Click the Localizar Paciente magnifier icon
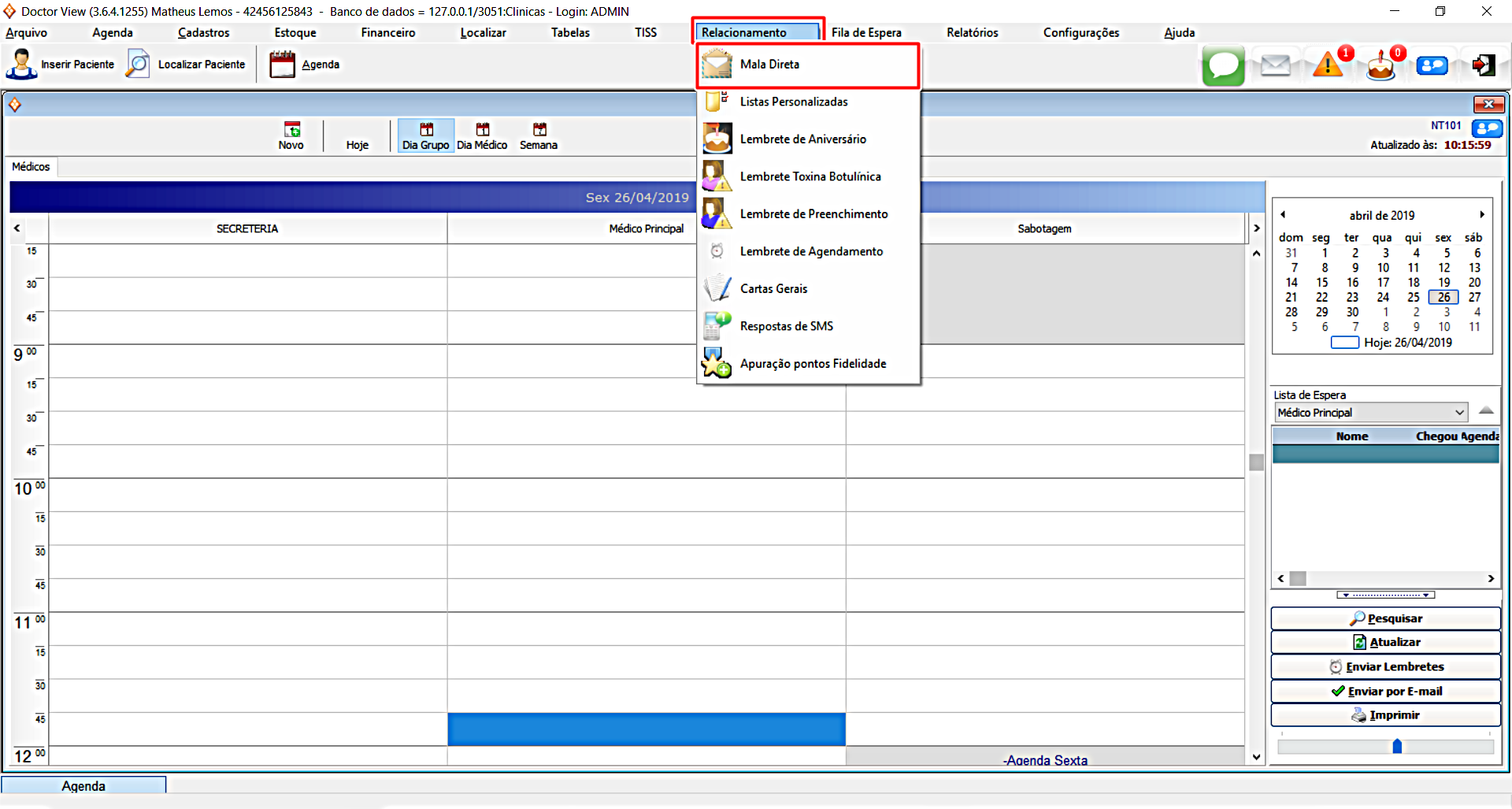The height and width of the screenshot is (809, 1512). (138, 65)
